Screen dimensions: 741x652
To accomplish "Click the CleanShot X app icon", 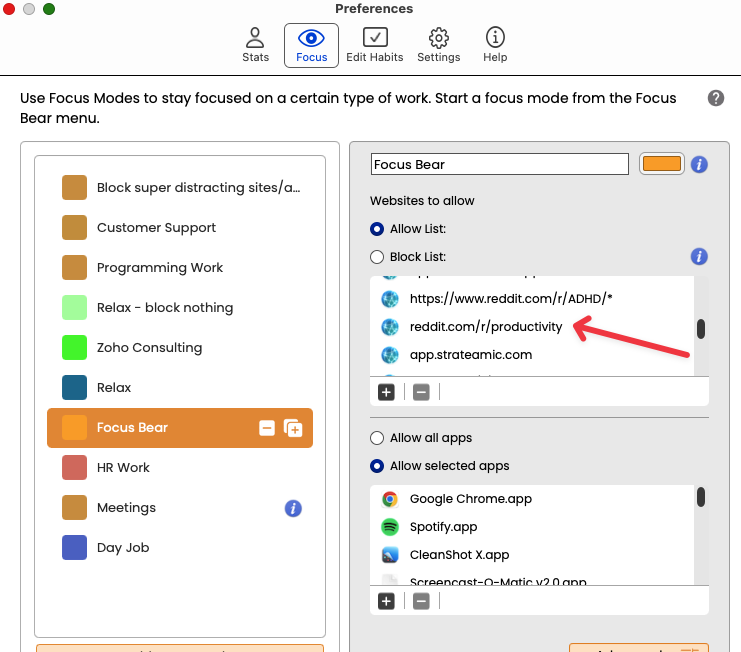I will click(390, 555).
